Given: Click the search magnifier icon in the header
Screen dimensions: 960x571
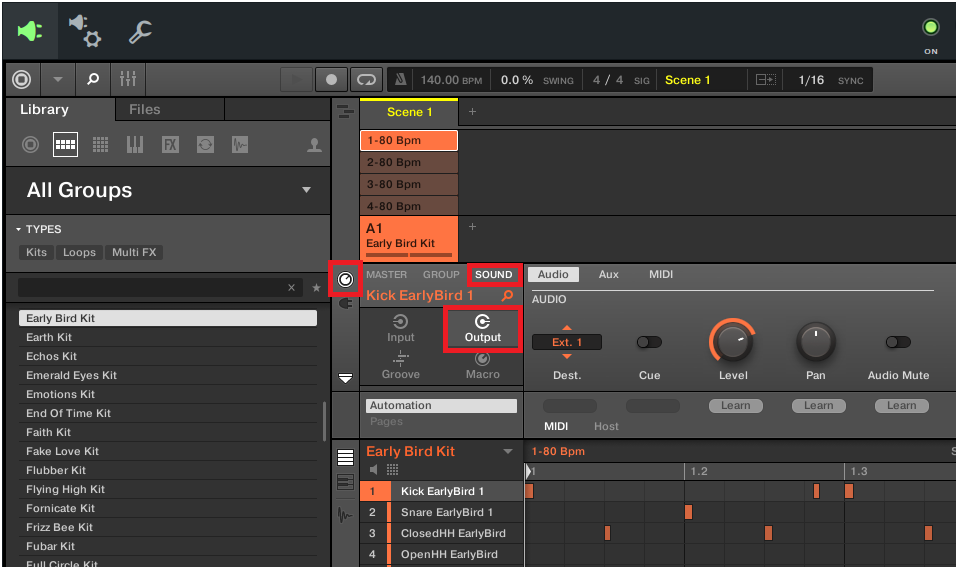Looking at the screenshot, I should 92,79.
